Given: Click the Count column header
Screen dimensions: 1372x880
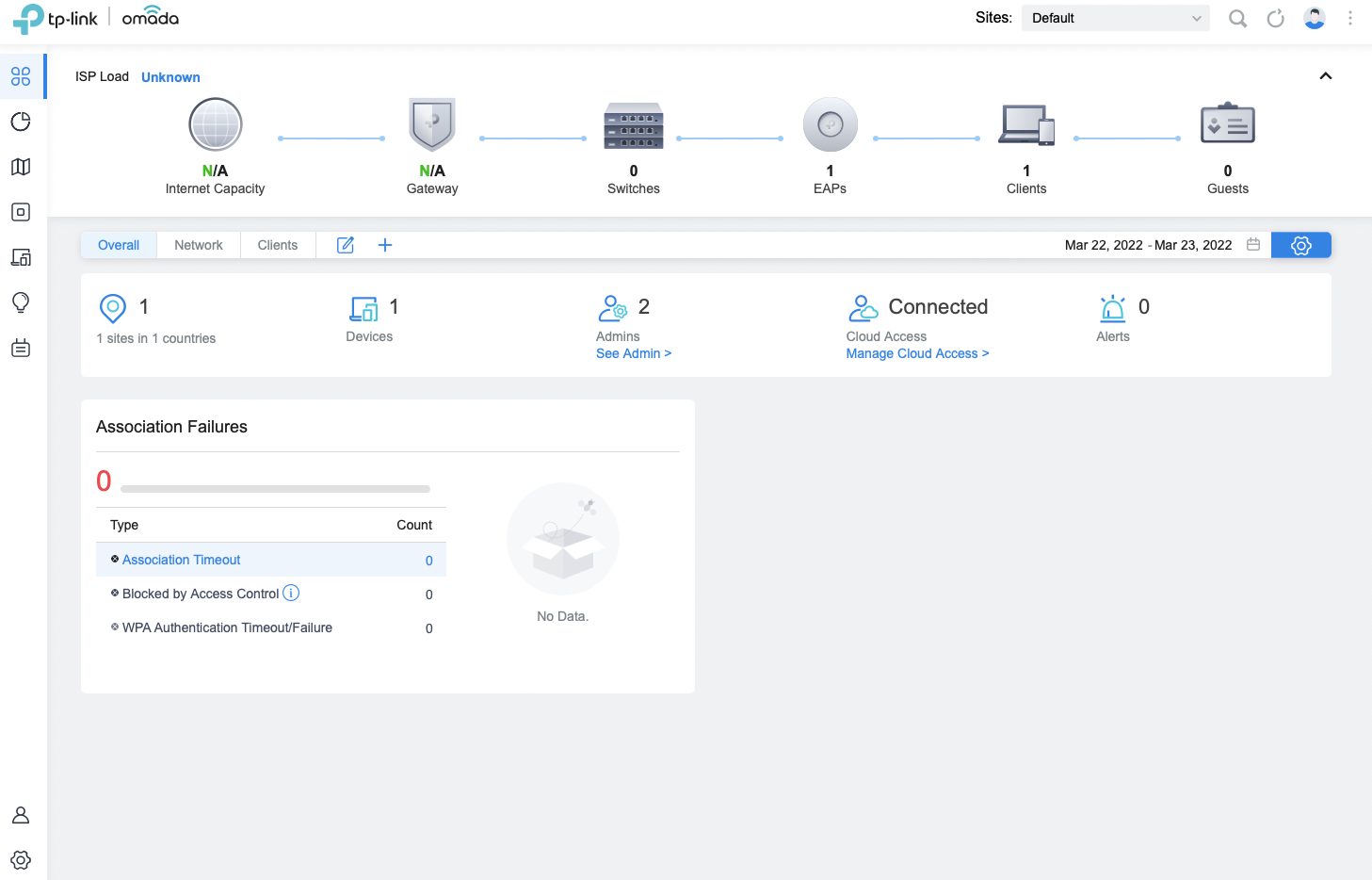Looking at the screenshot, I should click(414, 525).
